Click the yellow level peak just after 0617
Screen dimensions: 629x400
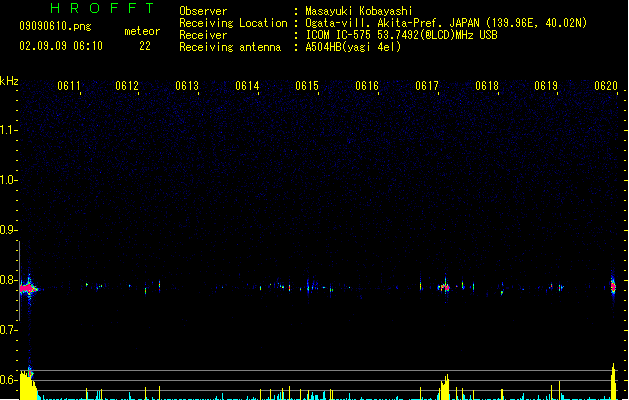pyautogui.click(x=445, y=387)
